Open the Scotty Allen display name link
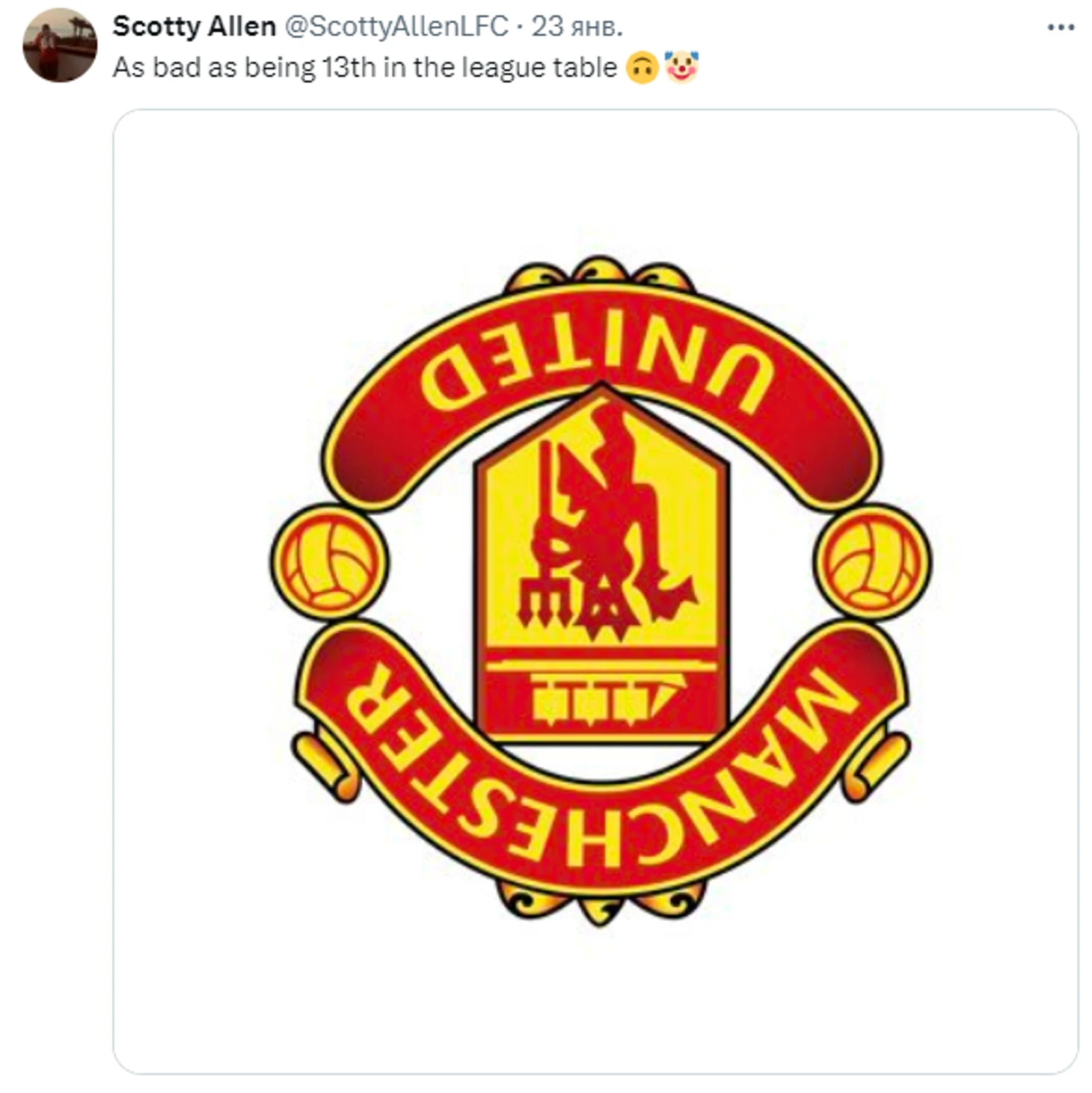 pyautogui.click(x=194, y=27)
